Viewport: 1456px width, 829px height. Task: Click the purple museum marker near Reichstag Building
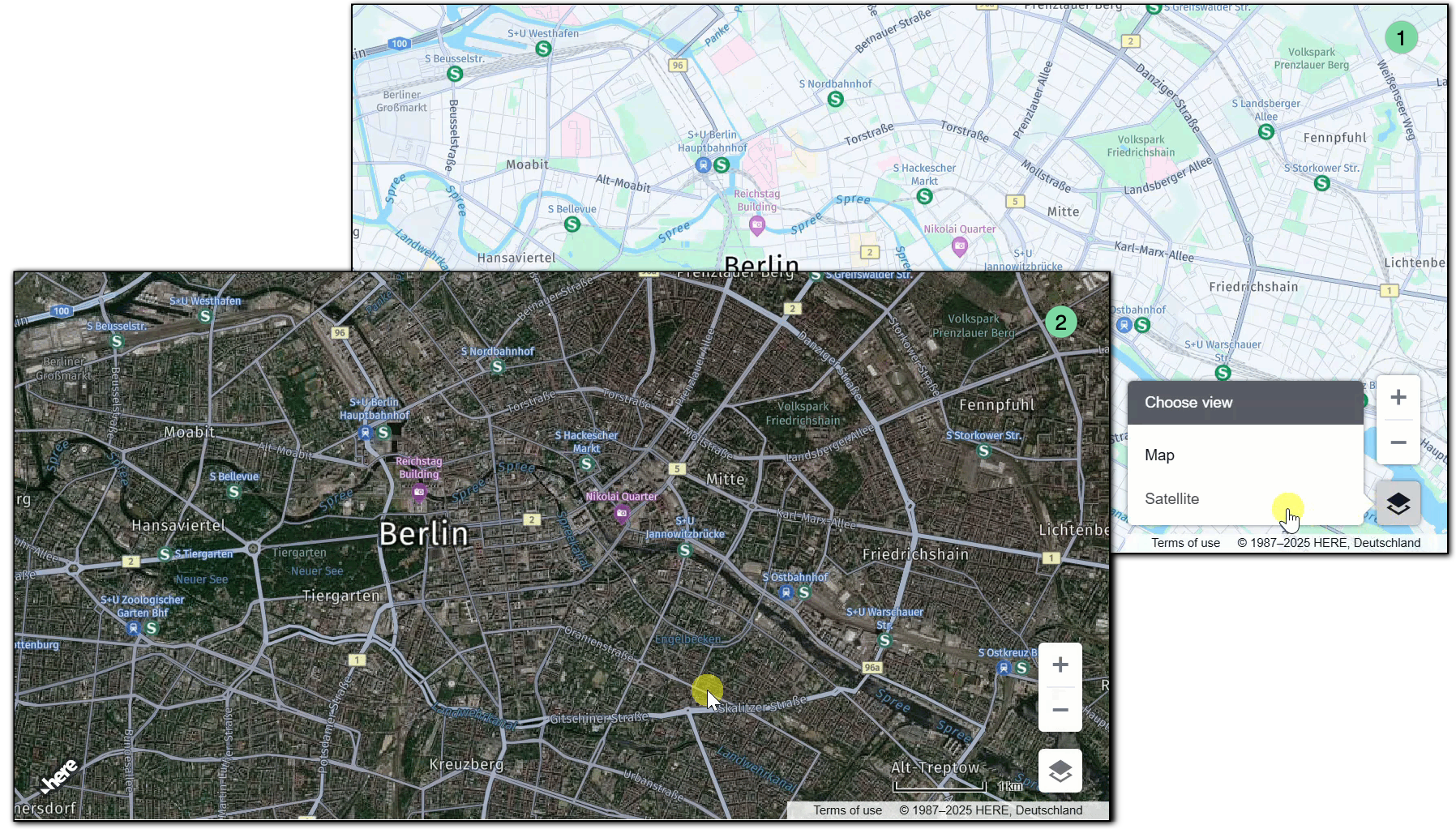pos(418,493)
